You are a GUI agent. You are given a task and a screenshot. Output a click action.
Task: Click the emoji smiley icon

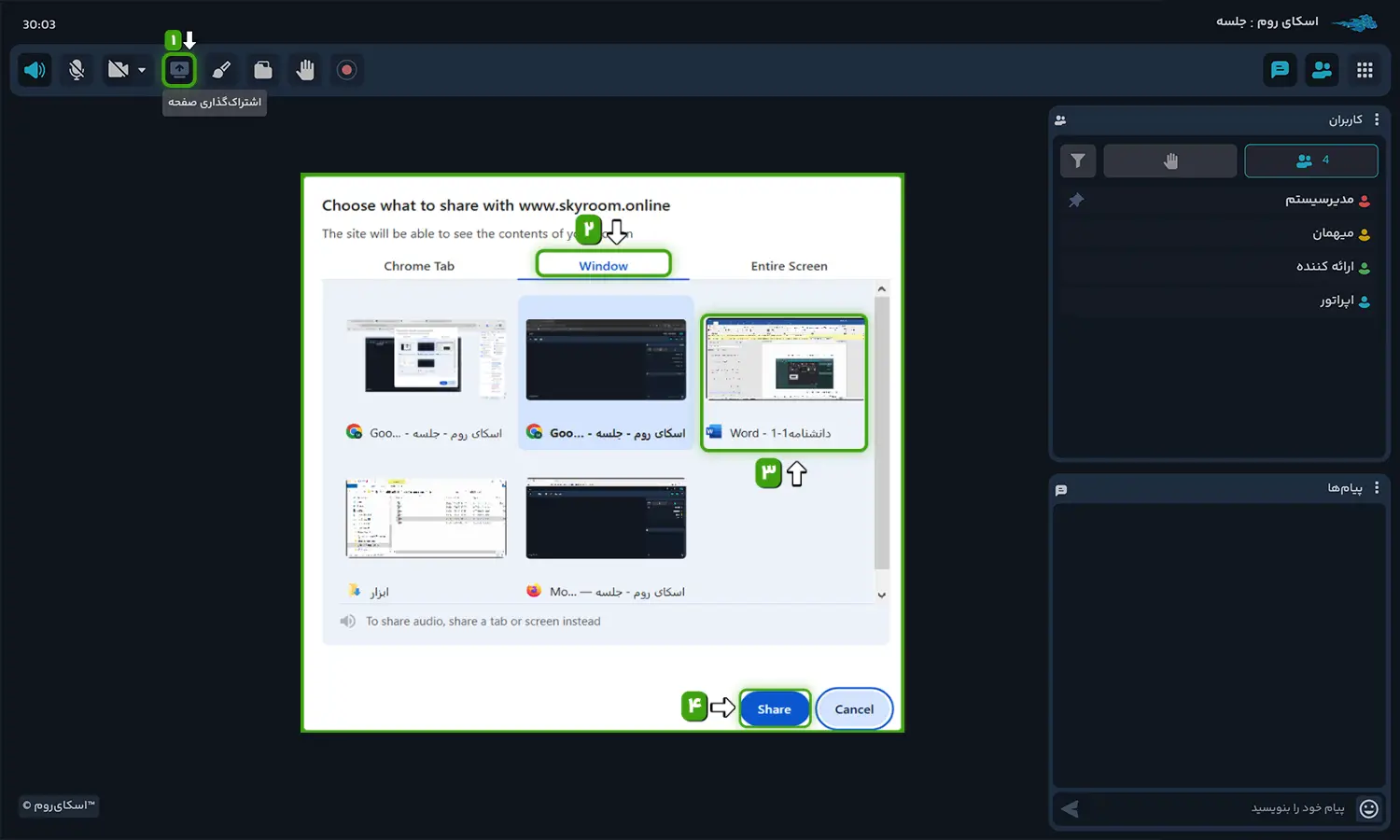coord(1368,808)
